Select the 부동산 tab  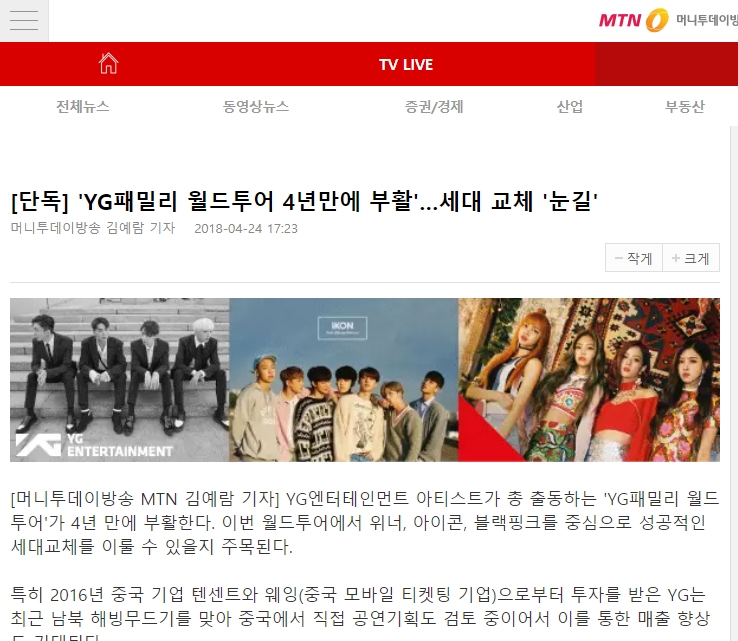(x=685, y=107)
